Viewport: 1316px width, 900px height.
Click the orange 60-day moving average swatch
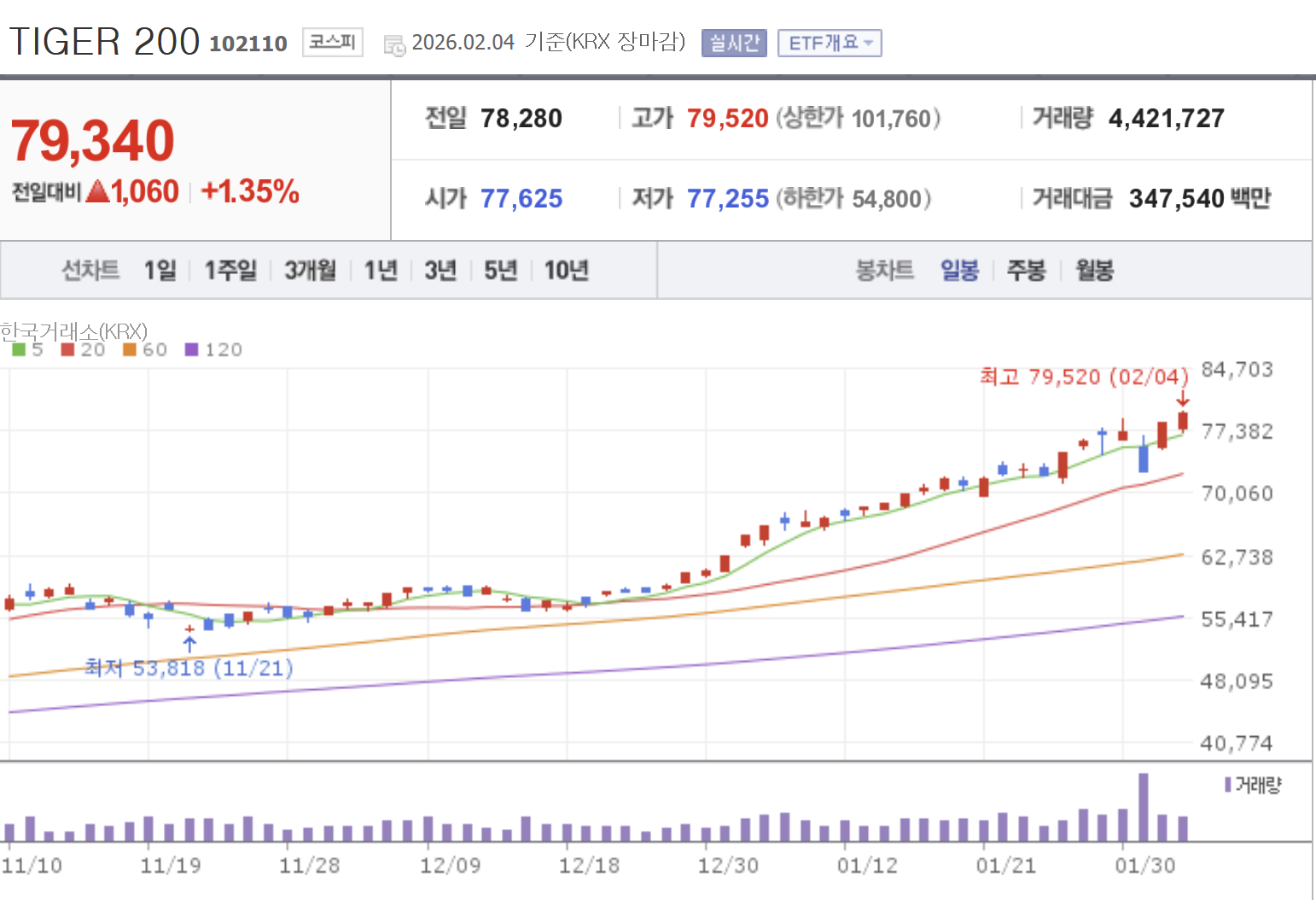pos(130,349)
